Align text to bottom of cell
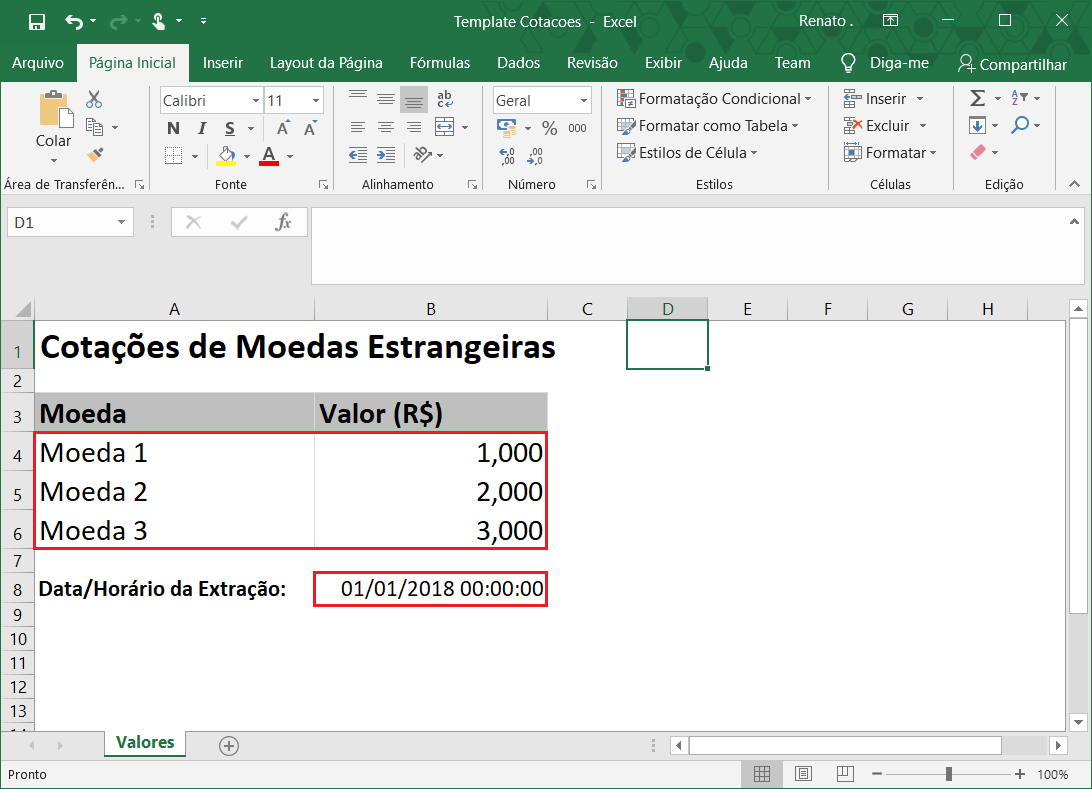Screen dimensions: 1092x789 [x=414, y=100]
